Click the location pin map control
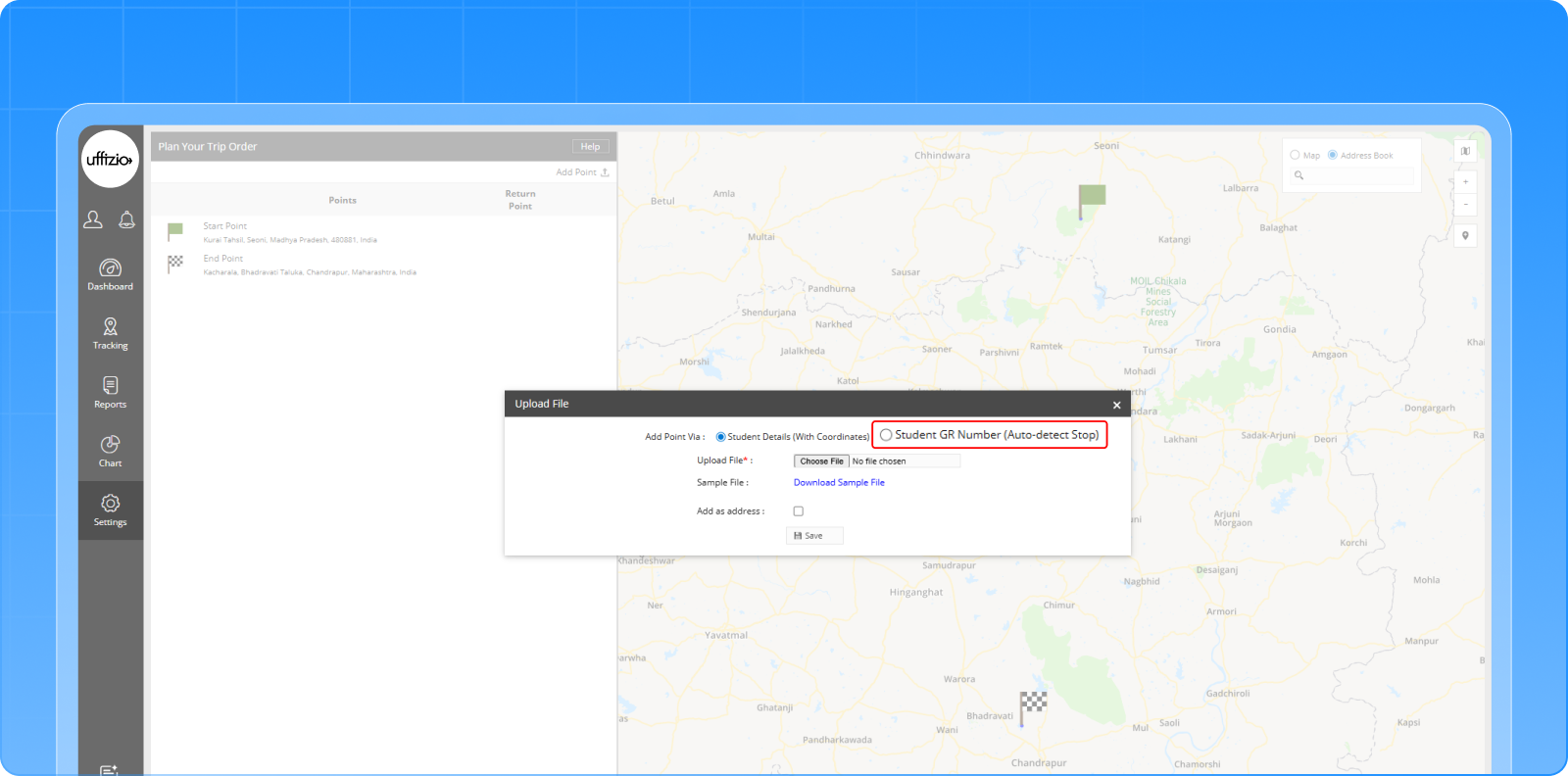The image size is (1568, 776). tap(1465, 235)
